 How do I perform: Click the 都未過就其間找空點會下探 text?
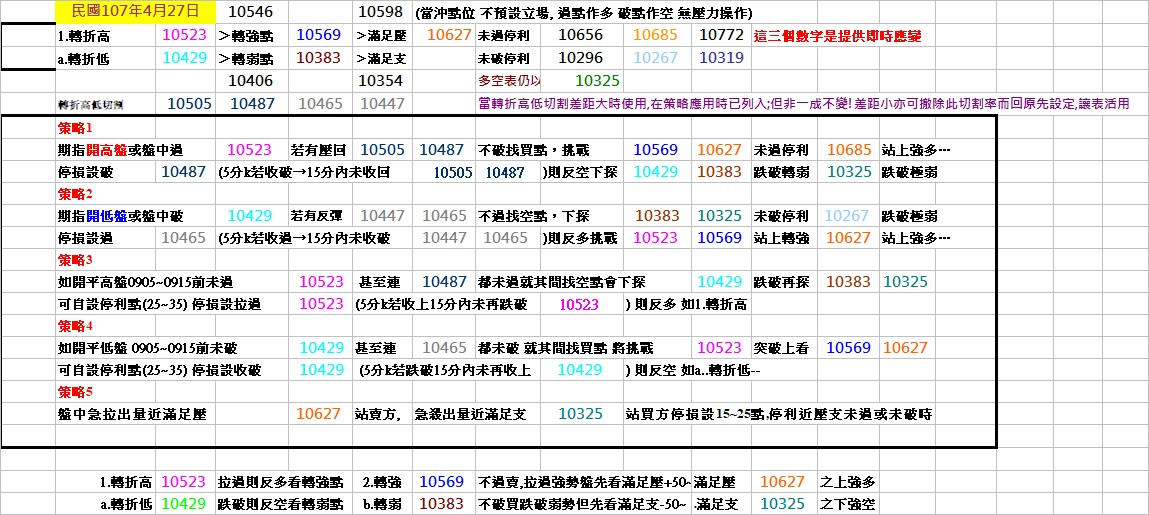click(x=561, y=282)
